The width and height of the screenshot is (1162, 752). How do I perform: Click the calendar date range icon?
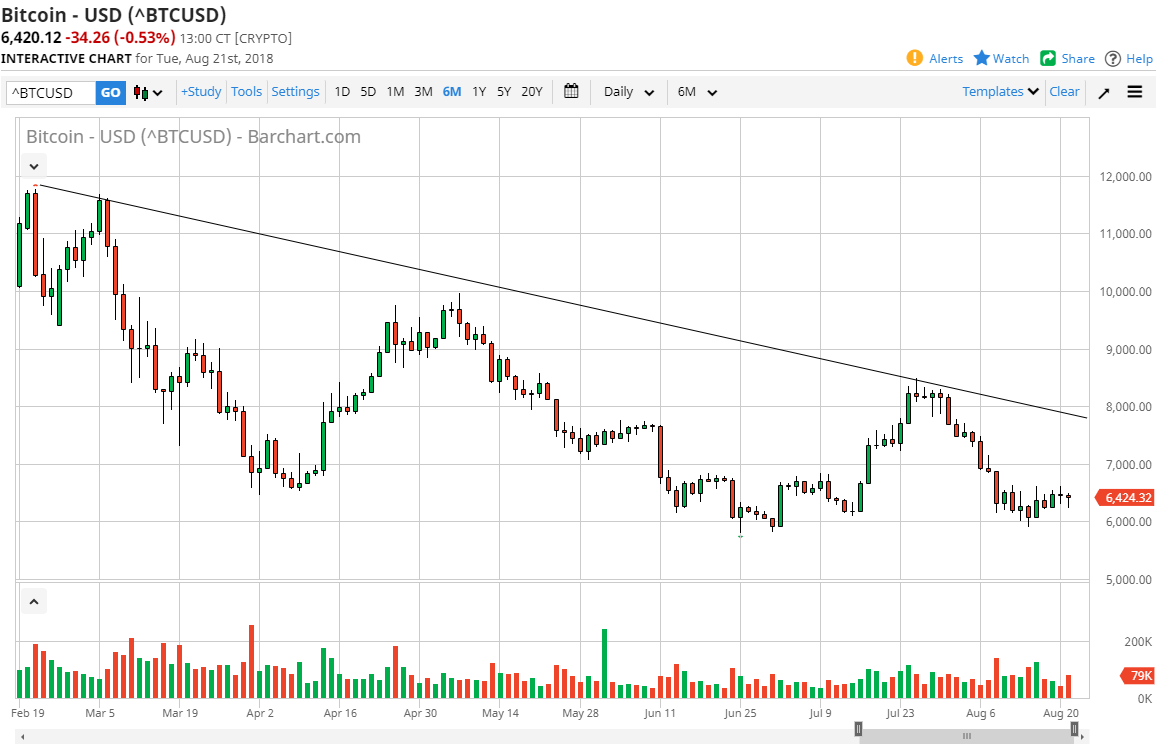click(x=571, y=91)
